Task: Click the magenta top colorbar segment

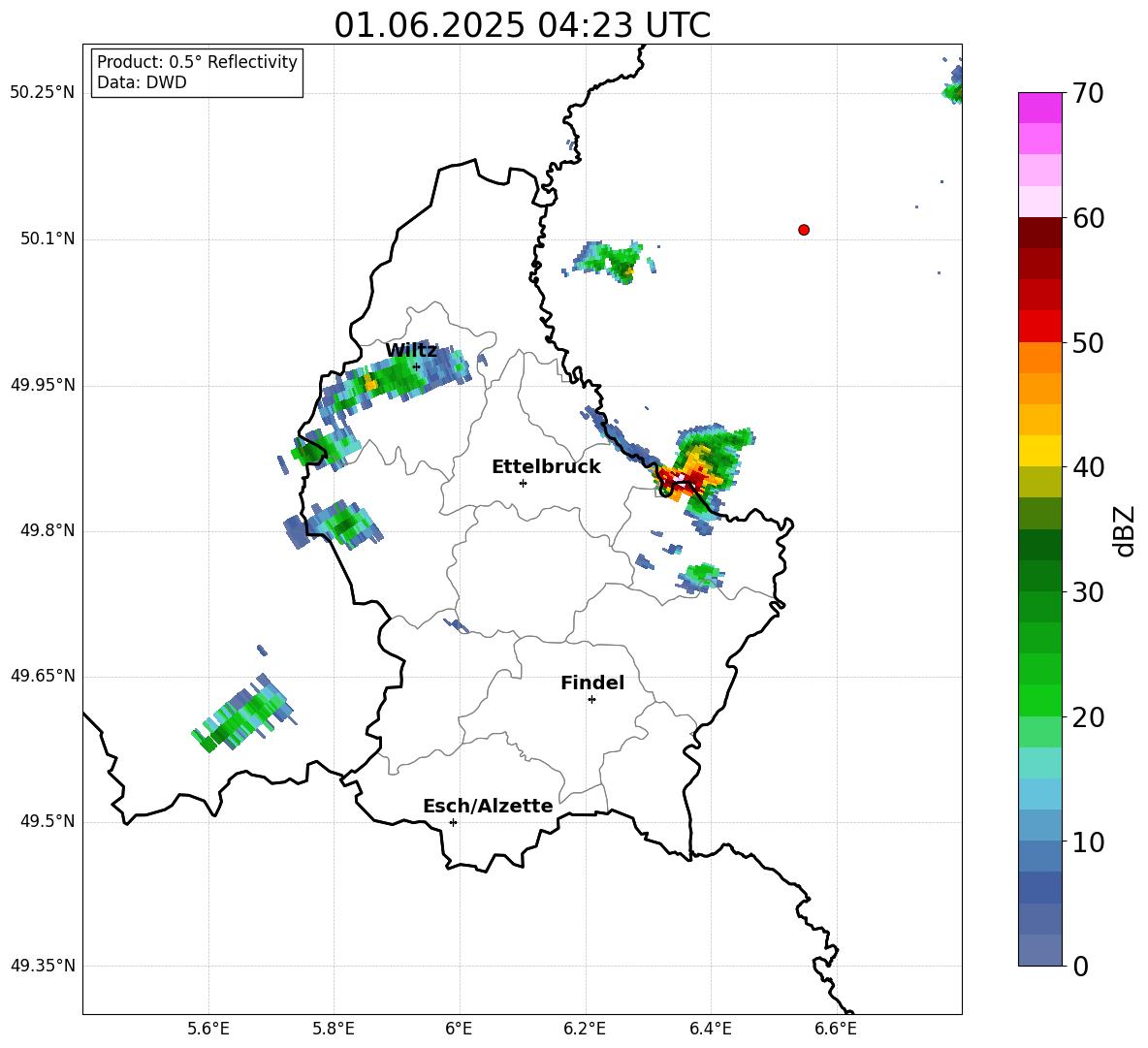Action: point(1039,109)
